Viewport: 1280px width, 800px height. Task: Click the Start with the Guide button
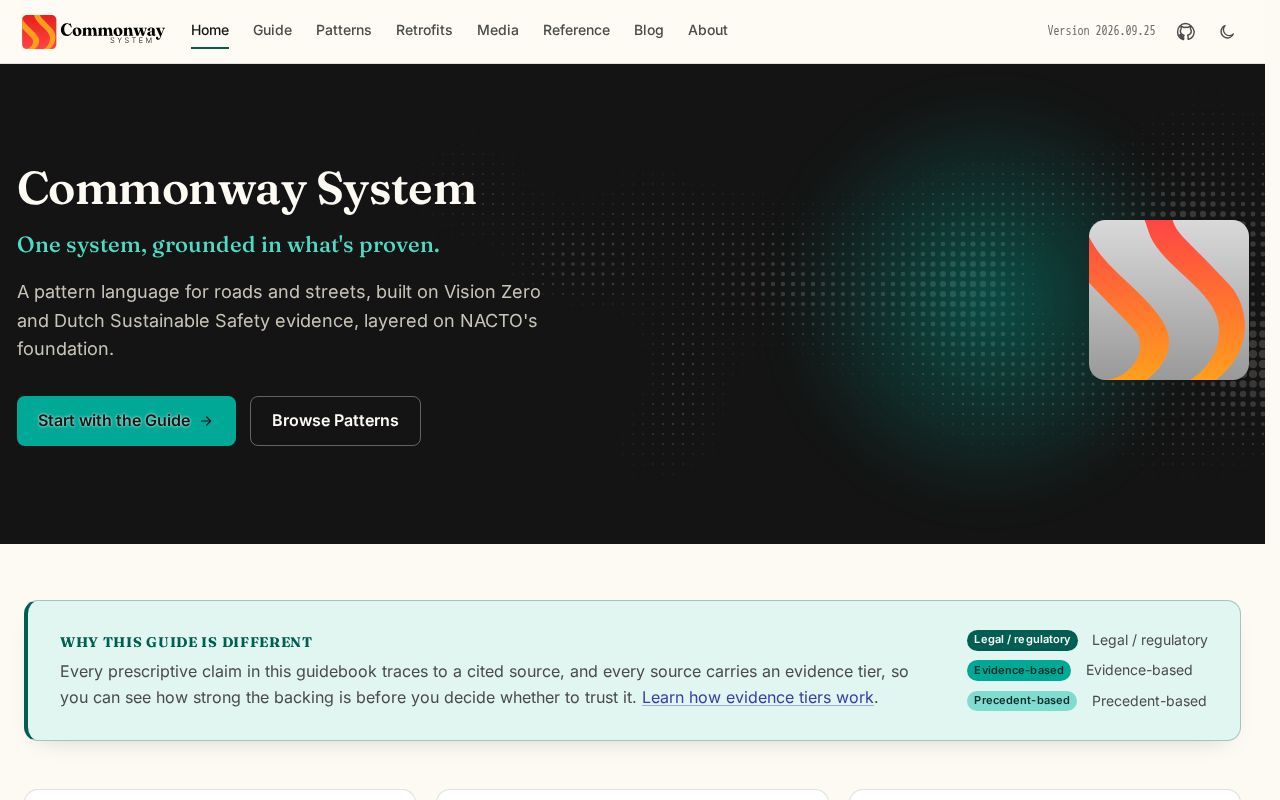[126, 421]
